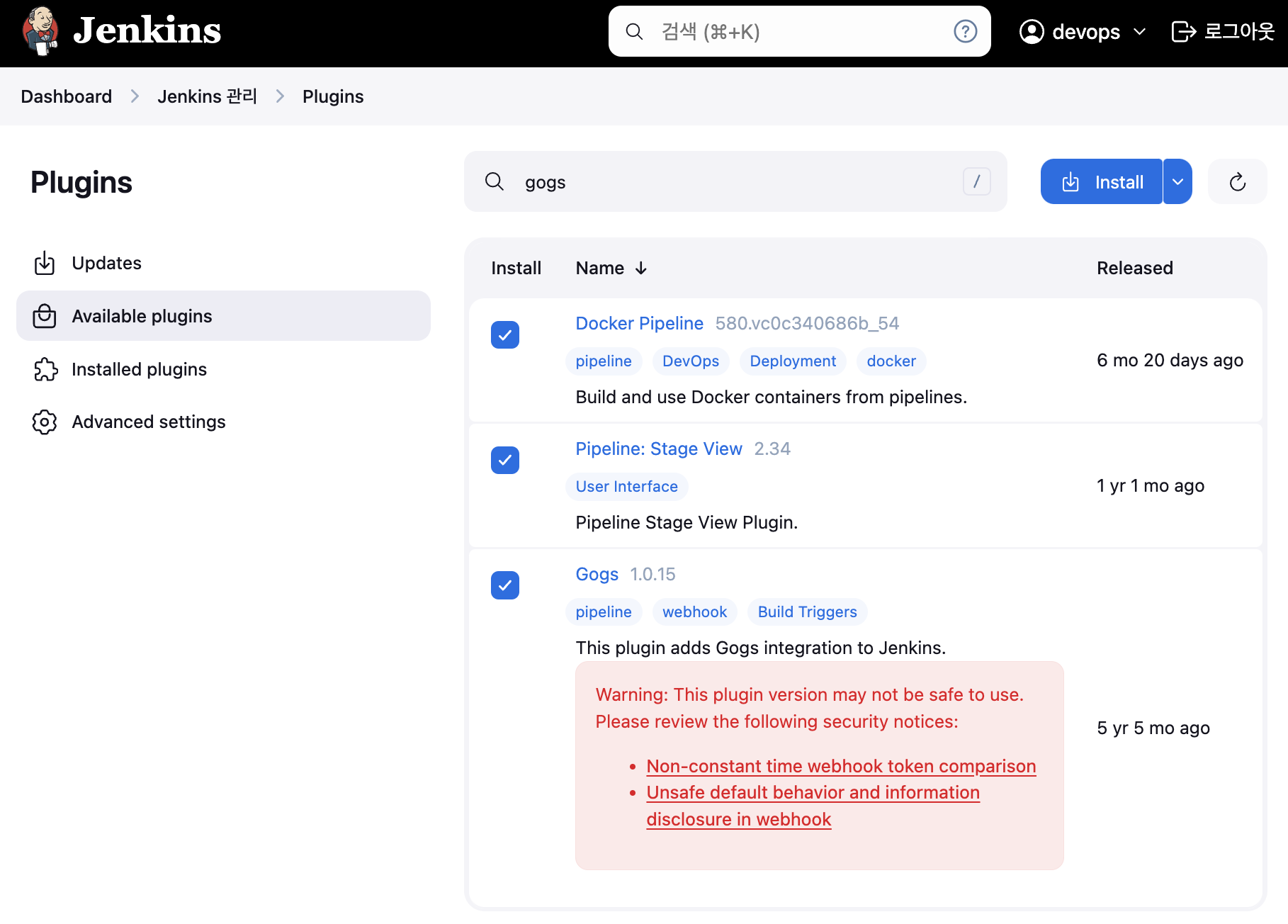Click the DevOps tag

click(x=691, y=361)
